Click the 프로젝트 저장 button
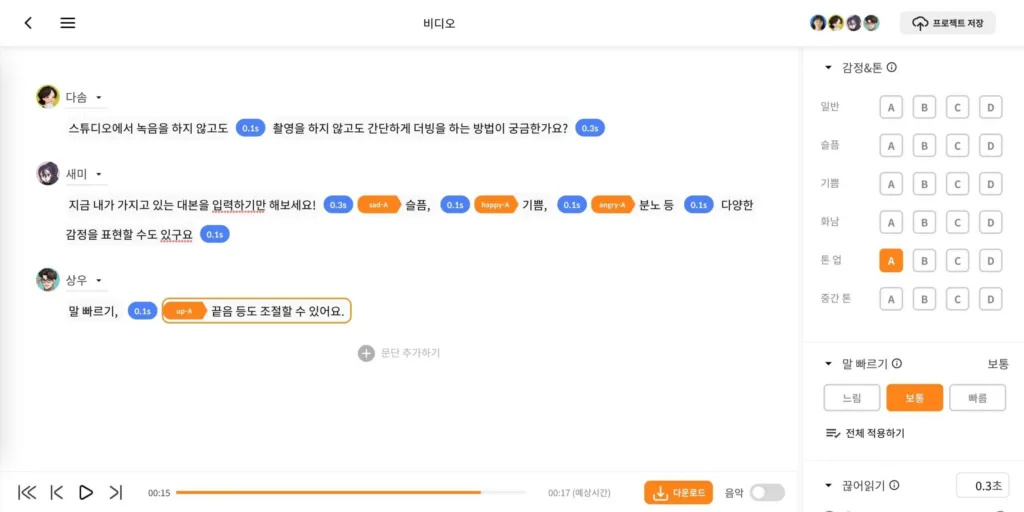Image resolution: width=1024 pixels, height=512 pixels. (948, 23)
